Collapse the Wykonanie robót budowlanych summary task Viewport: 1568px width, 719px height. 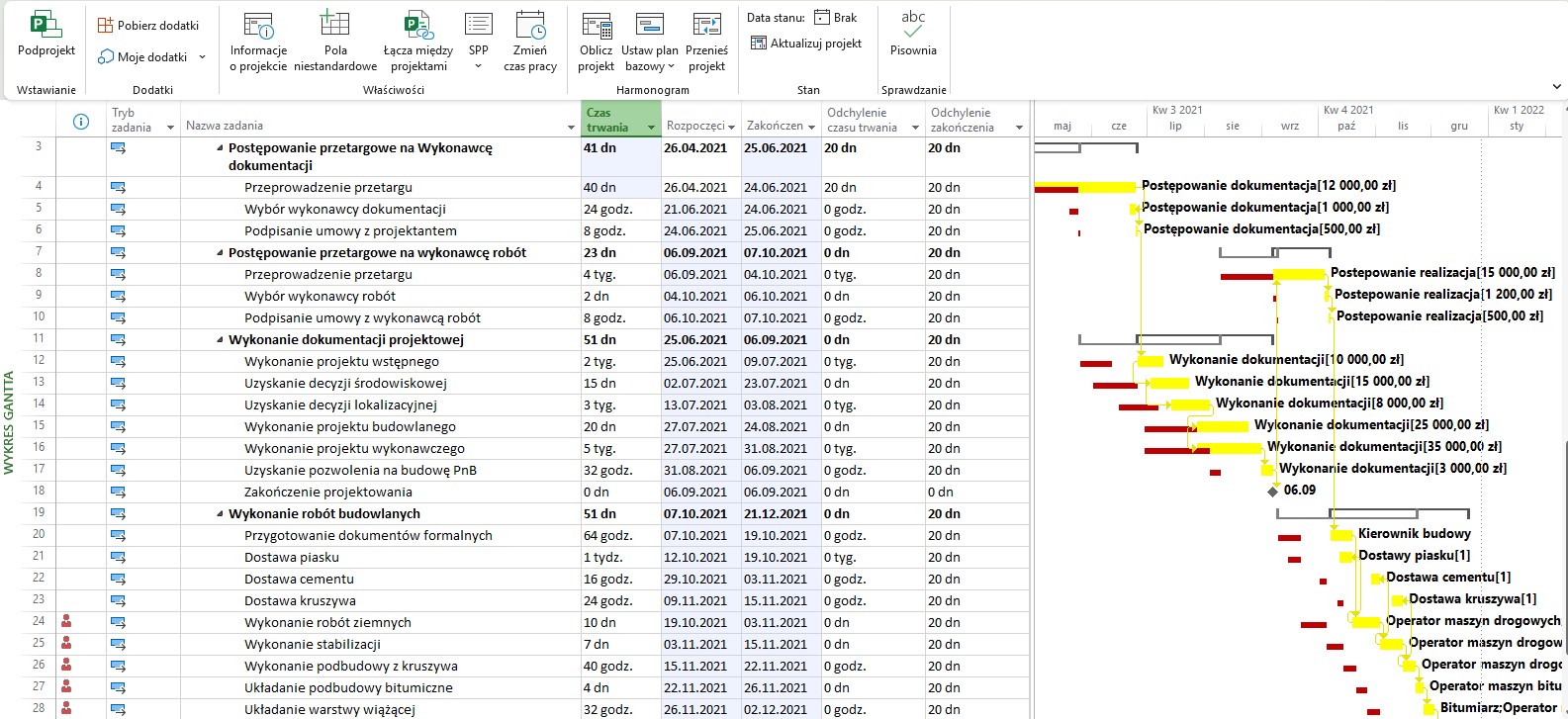220,514
